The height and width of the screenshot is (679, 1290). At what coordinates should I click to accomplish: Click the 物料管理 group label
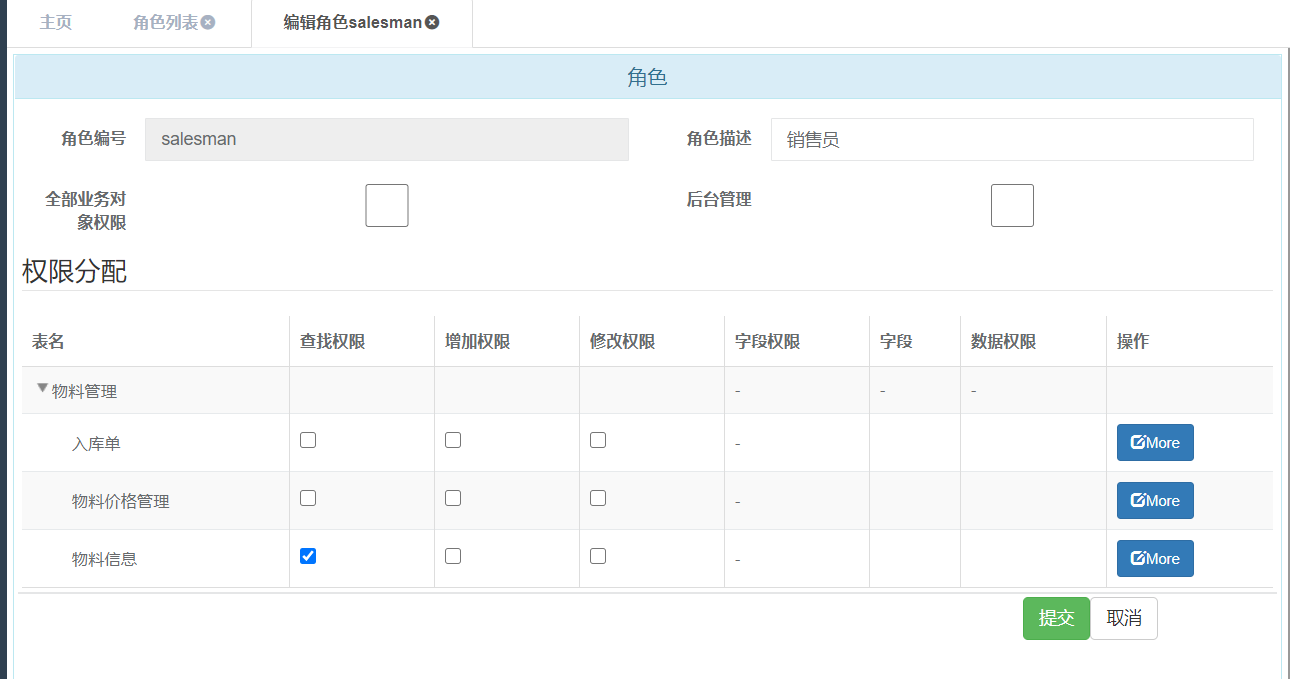pyautogui.click(x=85, y=391)
